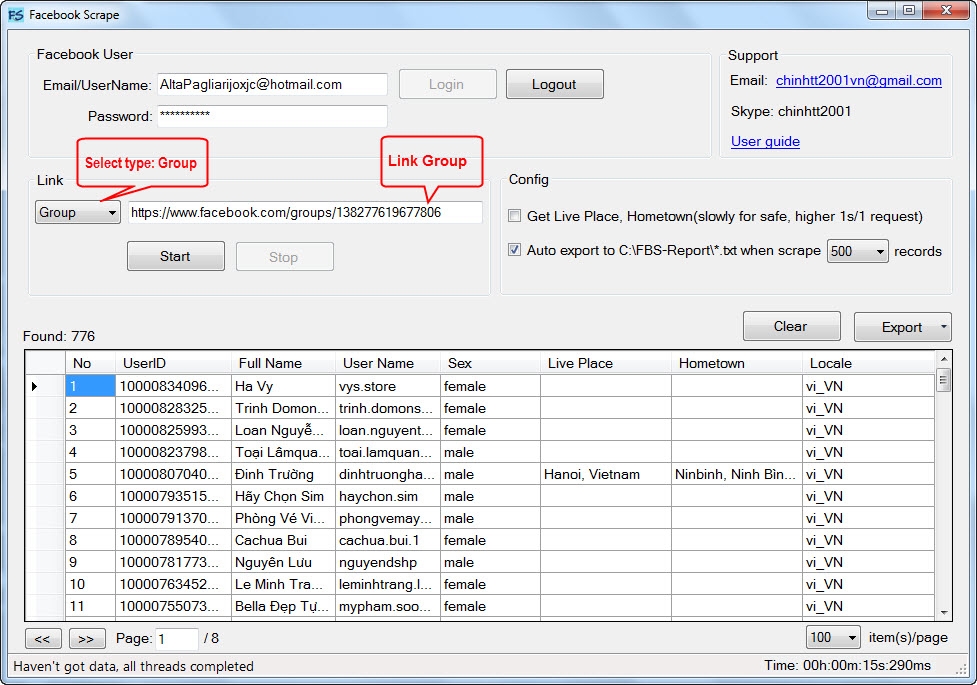The image size is (977, 685).
Task: Select the 'Trinh Domon...' full name cell
Action: (x=283, y=408)
